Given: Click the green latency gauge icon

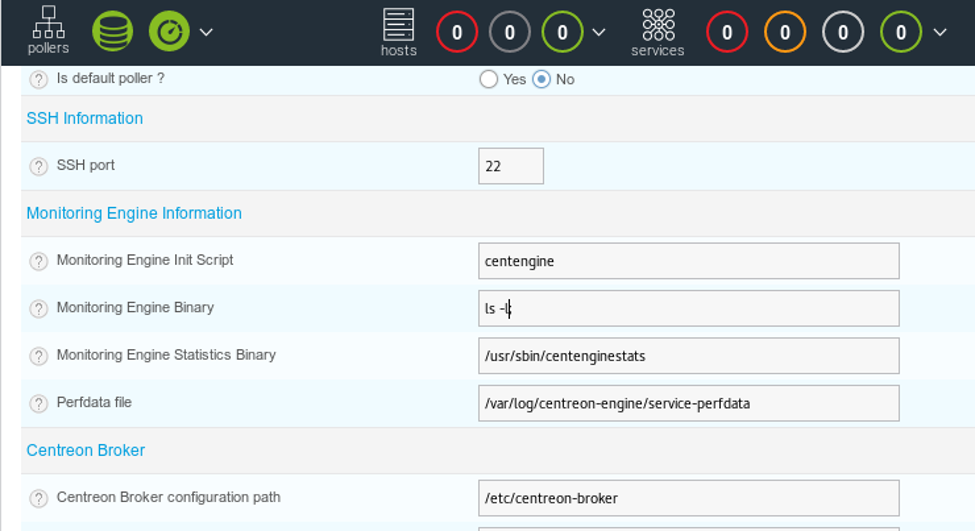Looking at the screenshot, I should 169,32.
